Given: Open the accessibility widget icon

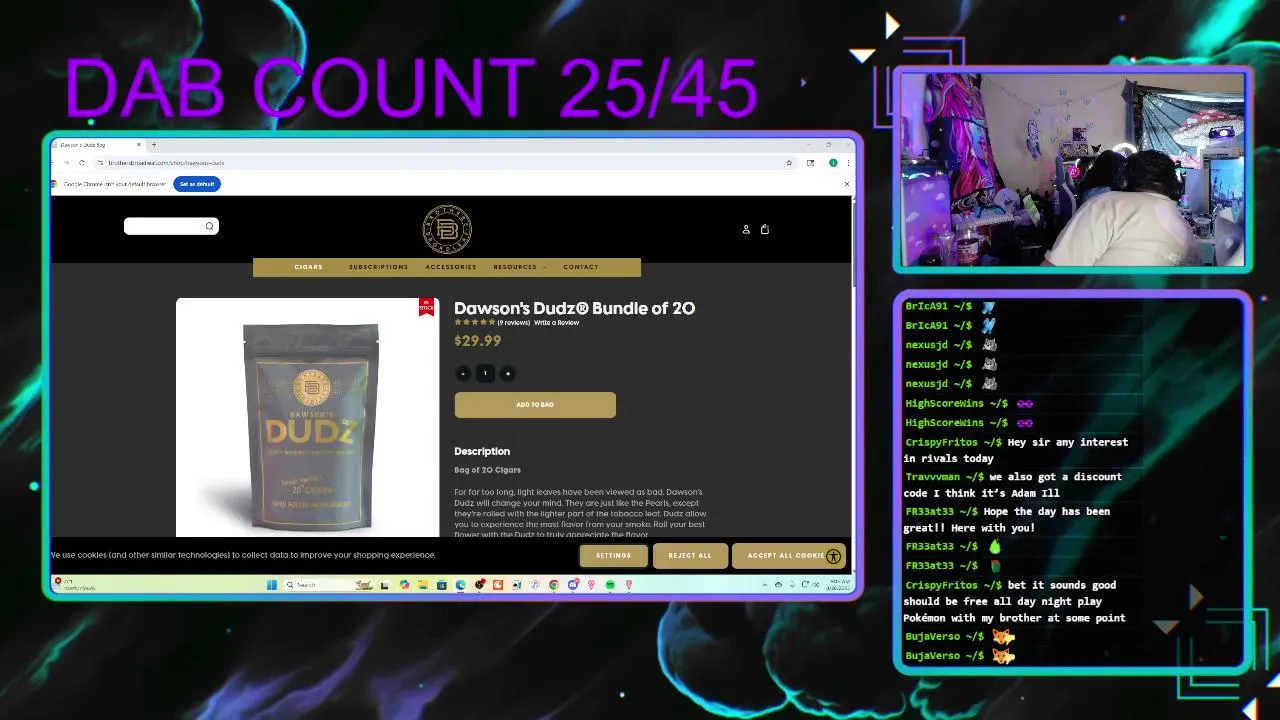Looking at the screenshot, I should click(x=833, y=556).
